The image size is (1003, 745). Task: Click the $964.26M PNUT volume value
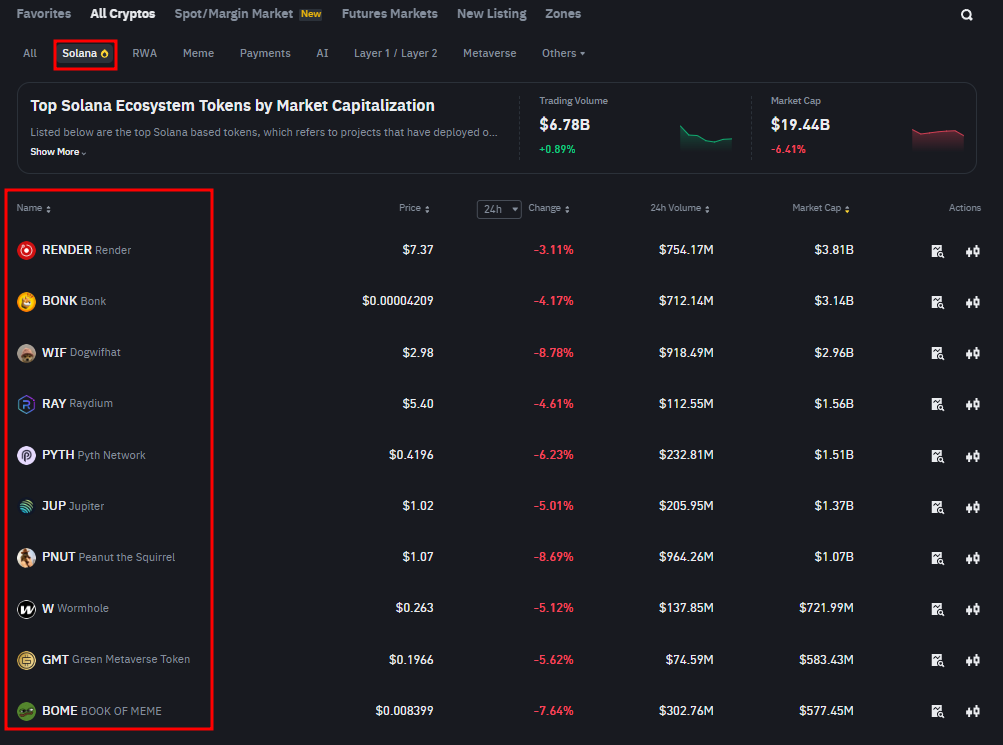(x=686, y=557)
